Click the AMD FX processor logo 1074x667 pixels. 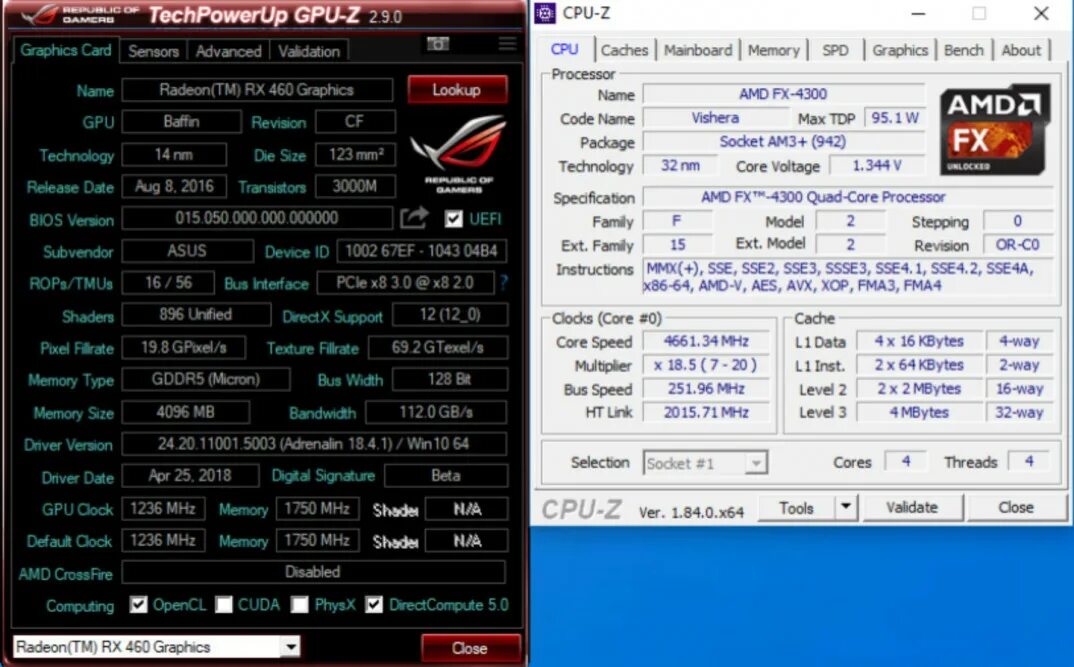point(995,129)
